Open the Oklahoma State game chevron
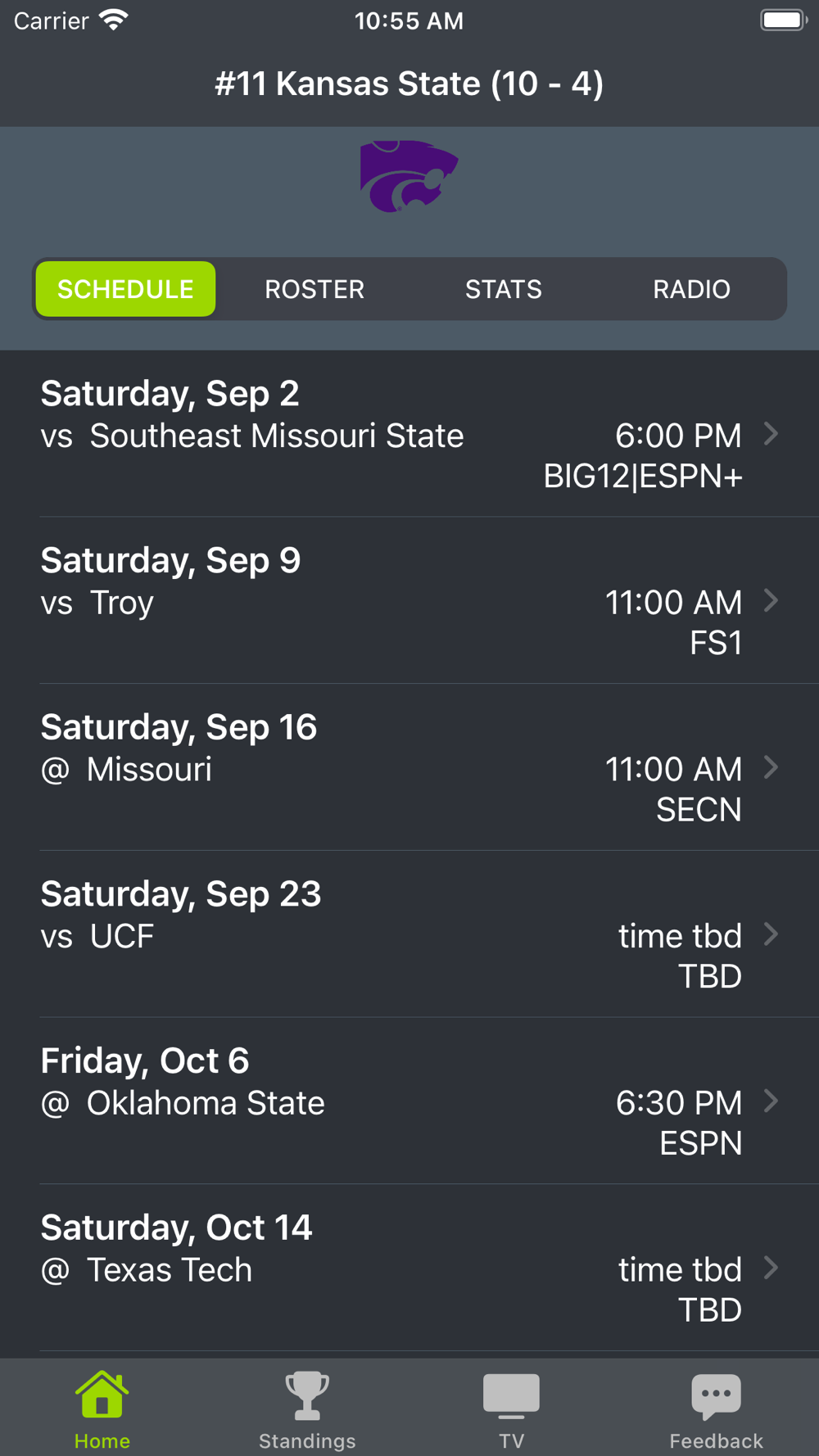 click(x=771, y=1101)
